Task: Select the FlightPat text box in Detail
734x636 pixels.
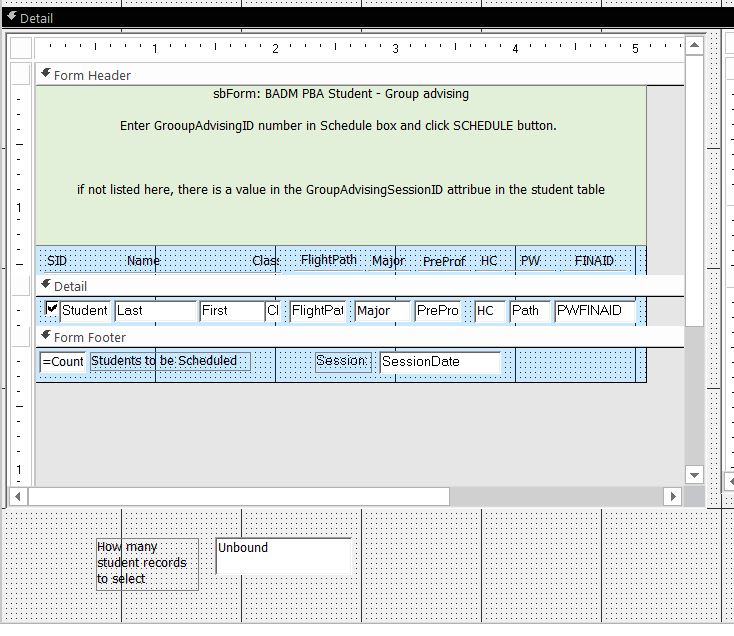Action: tap(318, 311)
